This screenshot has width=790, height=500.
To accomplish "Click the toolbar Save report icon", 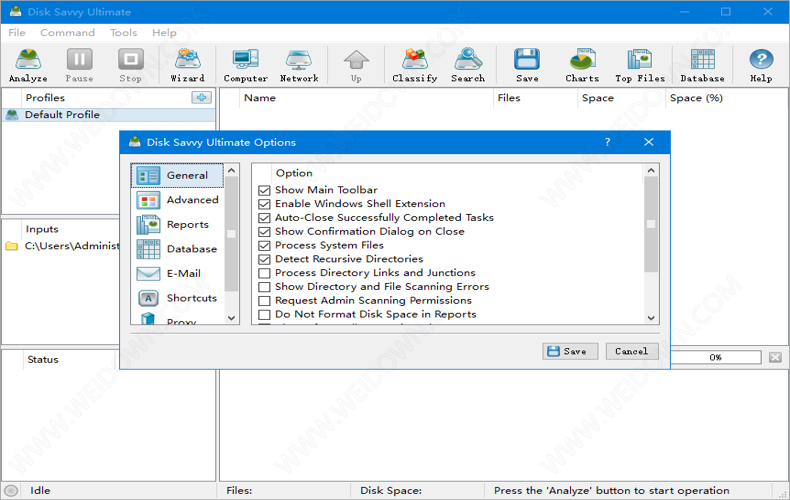I will click(x=527, y=65).
